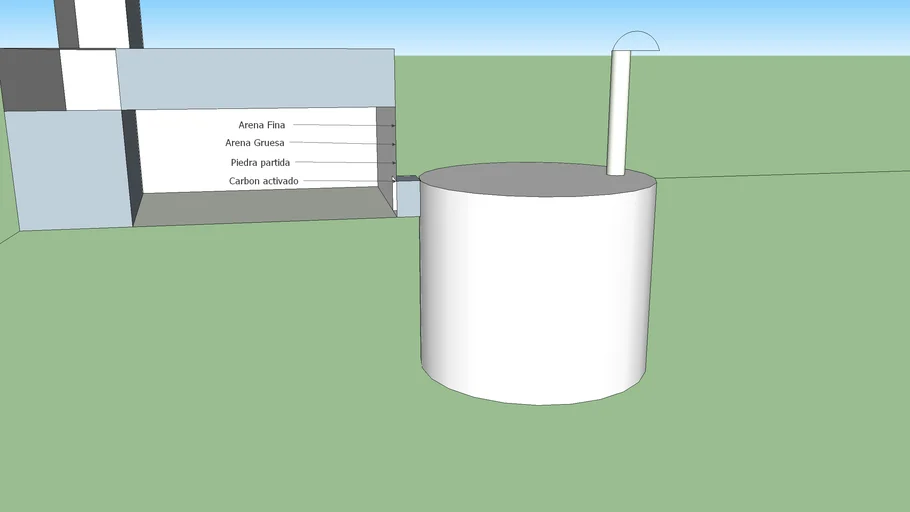
Task: Click the small gray connector box beside tank
Action: coord(407,196)
